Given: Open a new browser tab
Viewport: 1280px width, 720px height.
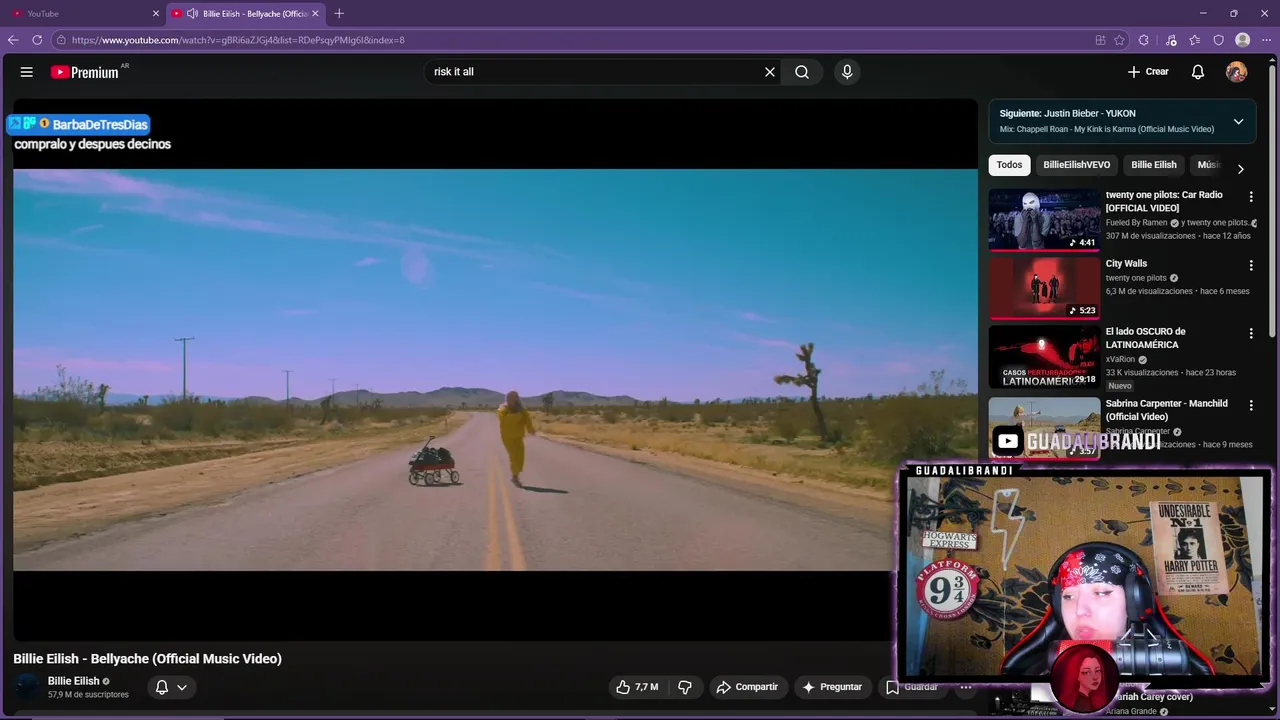Looking at the screenshot, I should pos(339,13).
